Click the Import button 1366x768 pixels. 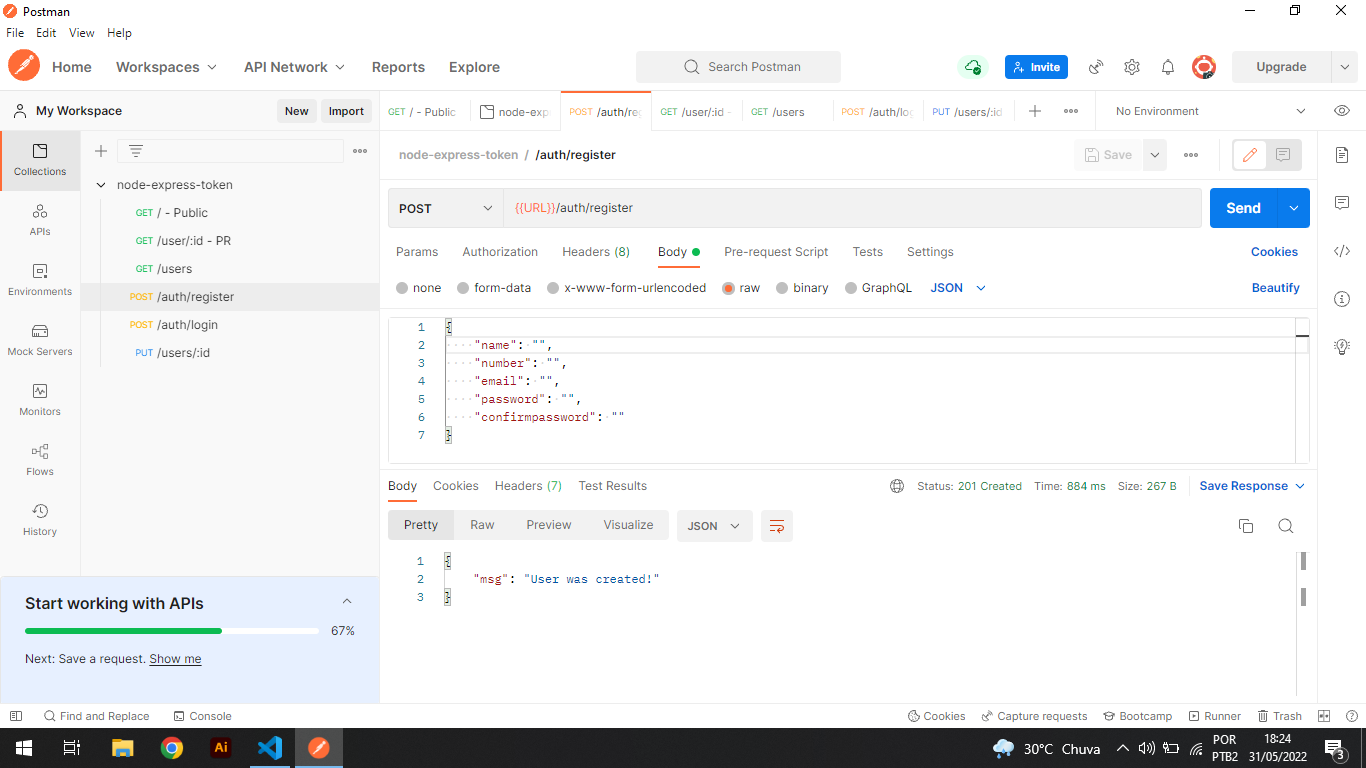click(x=346, y=111)
